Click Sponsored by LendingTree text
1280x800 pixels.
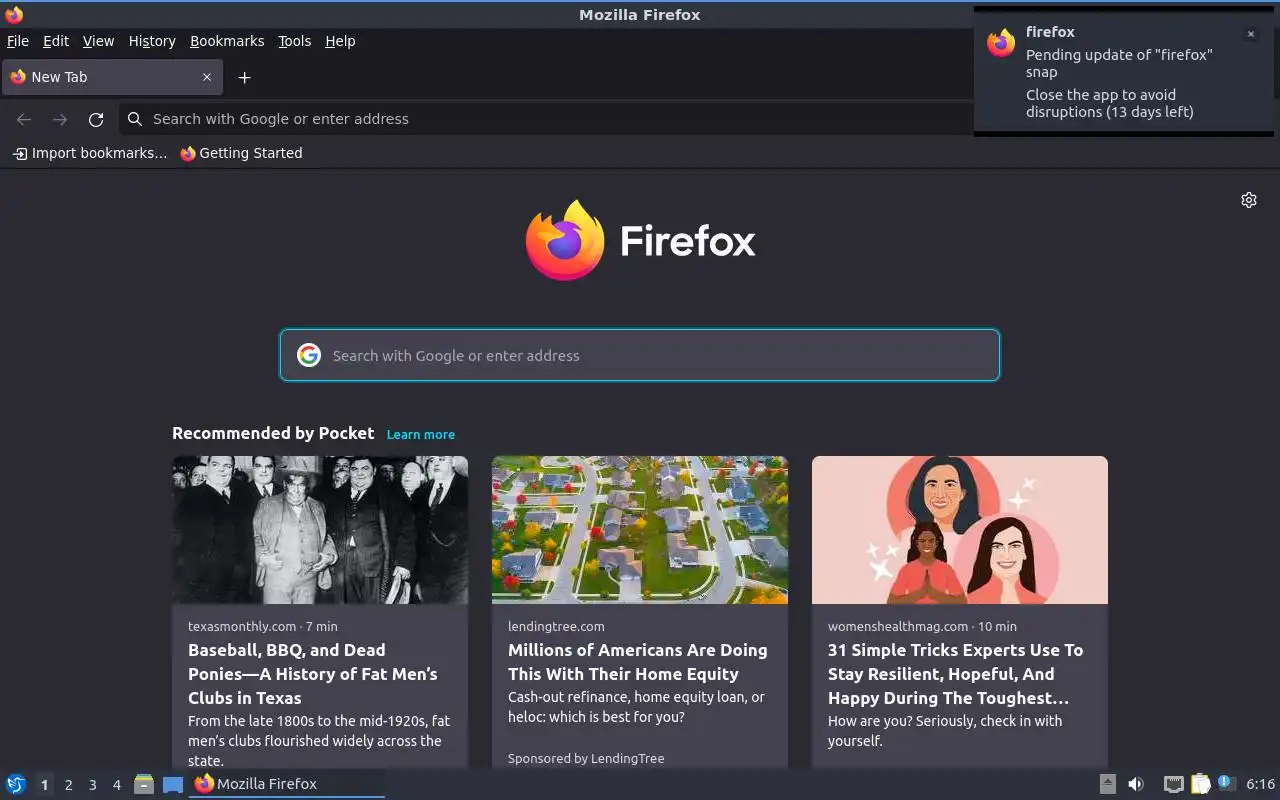[x=586, y=758]
